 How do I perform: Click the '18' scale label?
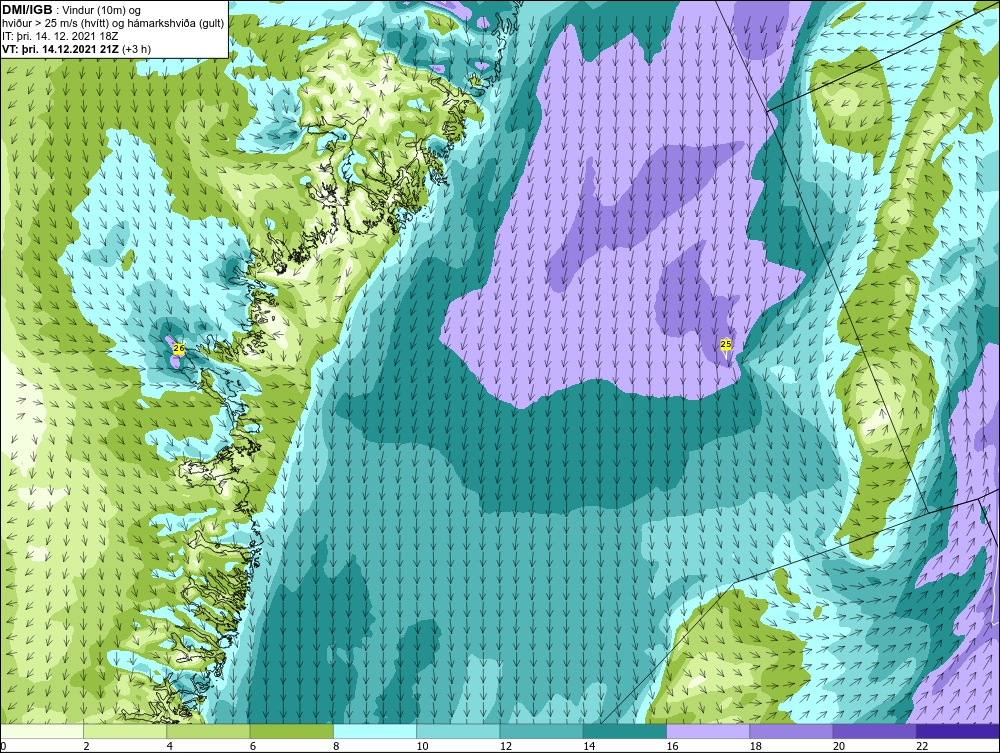click(x=755, y=747)
